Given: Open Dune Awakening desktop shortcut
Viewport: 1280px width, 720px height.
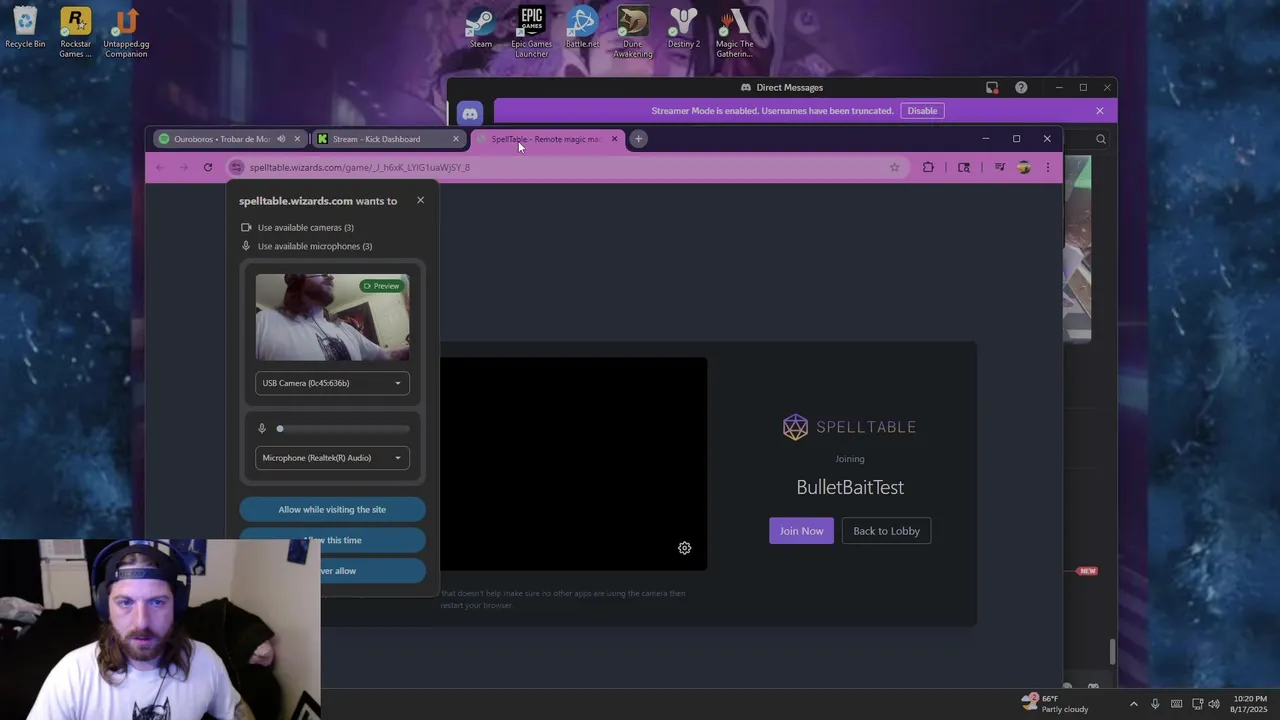Looking at the screenshot, I should (x=633, y=33).
